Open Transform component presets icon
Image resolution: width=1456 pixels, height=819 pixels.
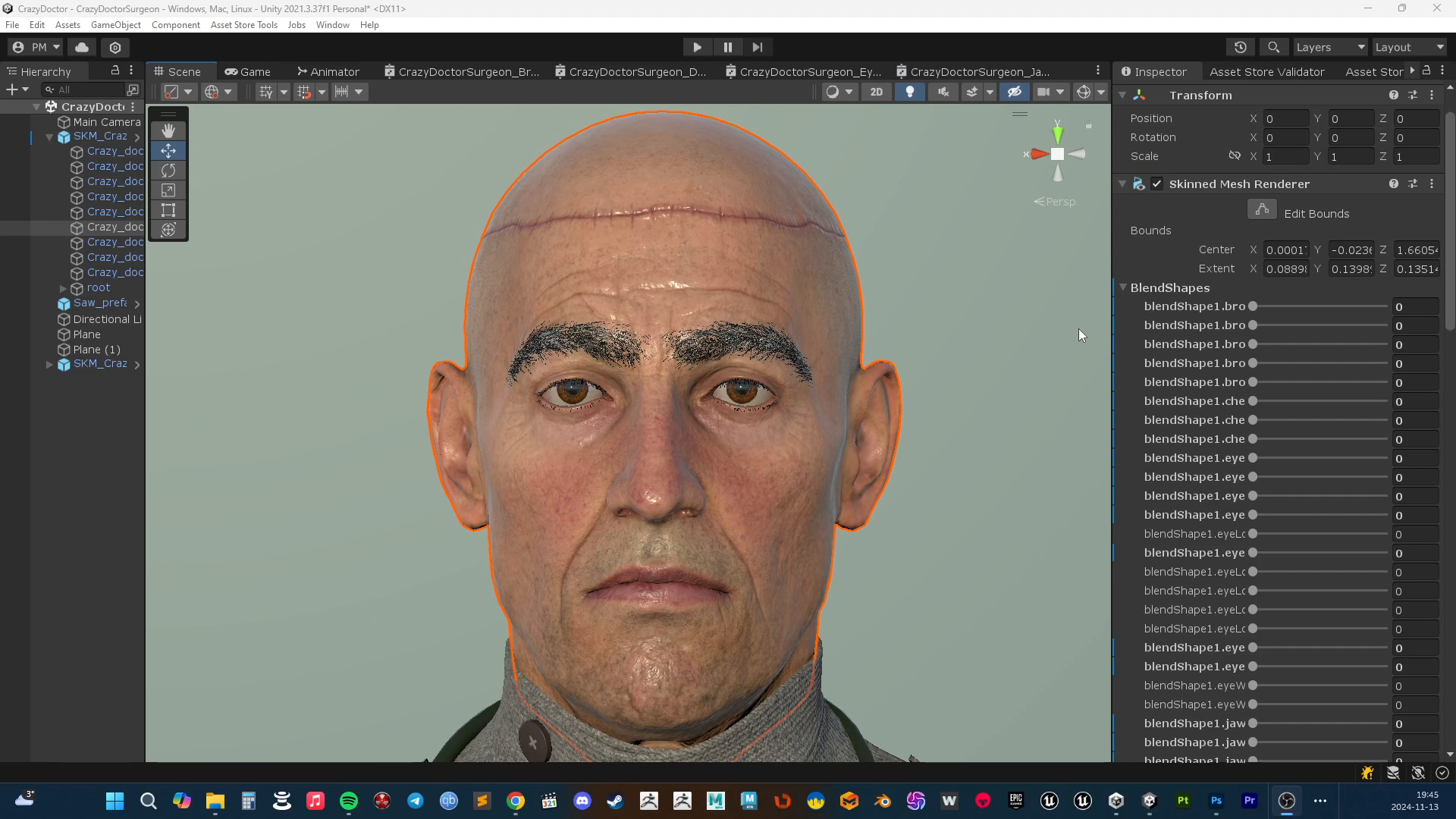coord(1413,95)
